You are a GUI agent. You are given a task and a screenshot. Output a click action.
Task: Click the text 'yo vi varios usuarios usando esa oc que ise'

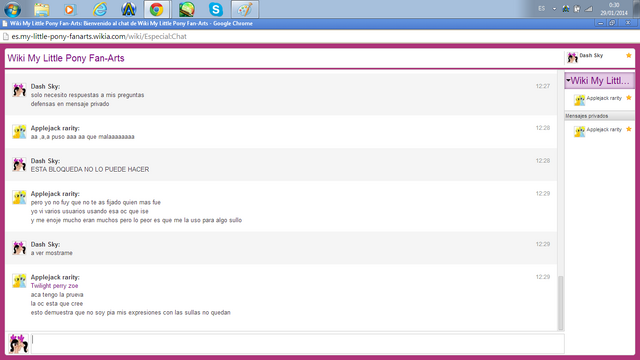(x=89, y=211)
